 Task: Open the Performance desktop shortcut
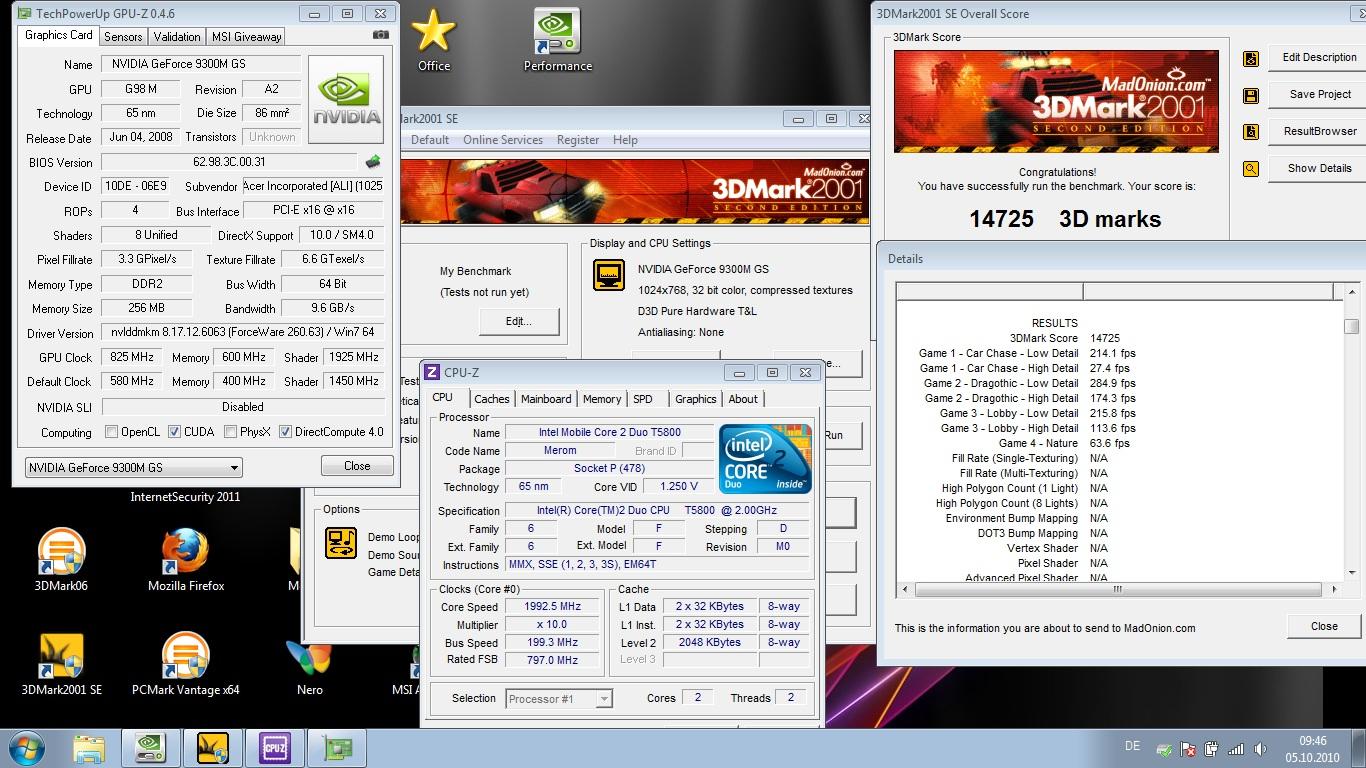(558, 40)
